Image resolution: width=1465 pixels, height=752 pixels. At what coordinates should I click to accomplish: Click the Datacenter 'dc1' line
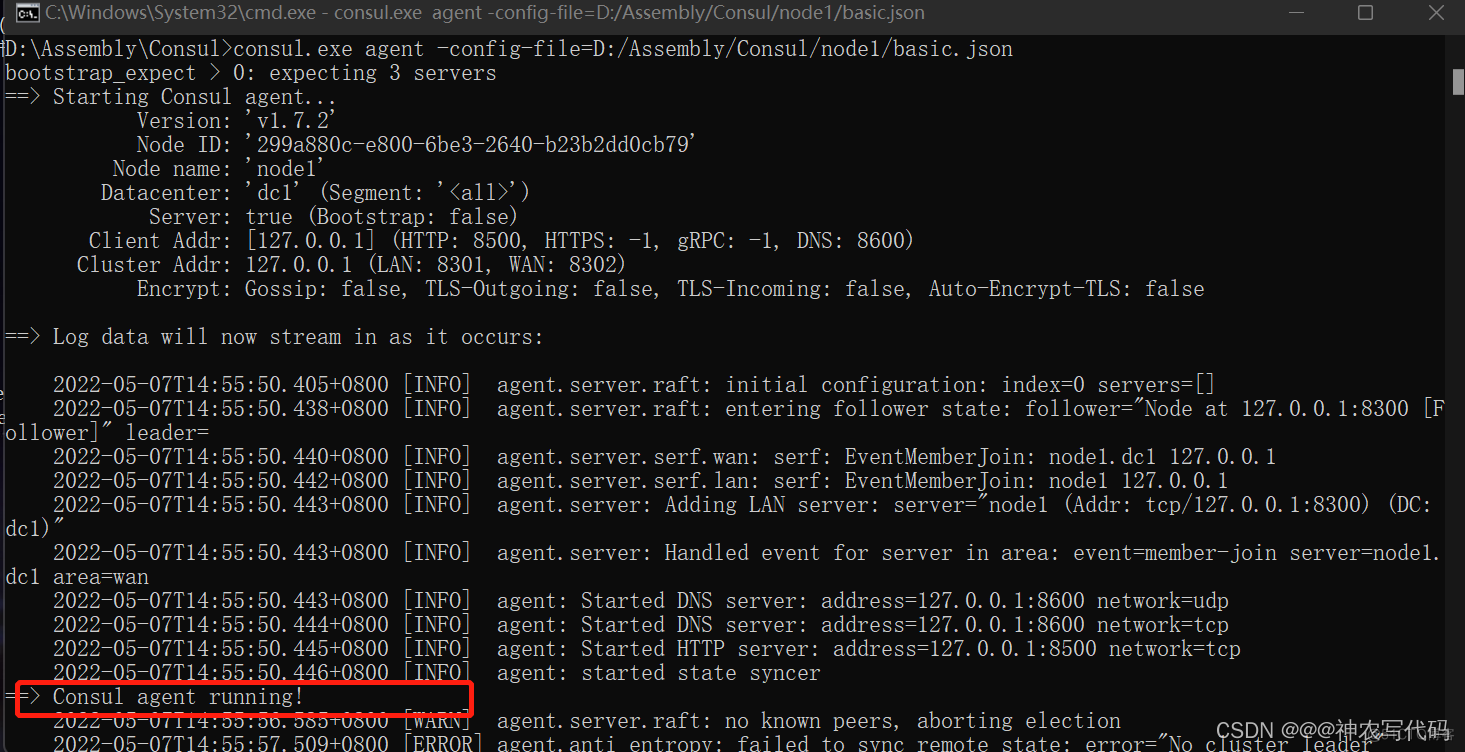(x=315, y=193)
